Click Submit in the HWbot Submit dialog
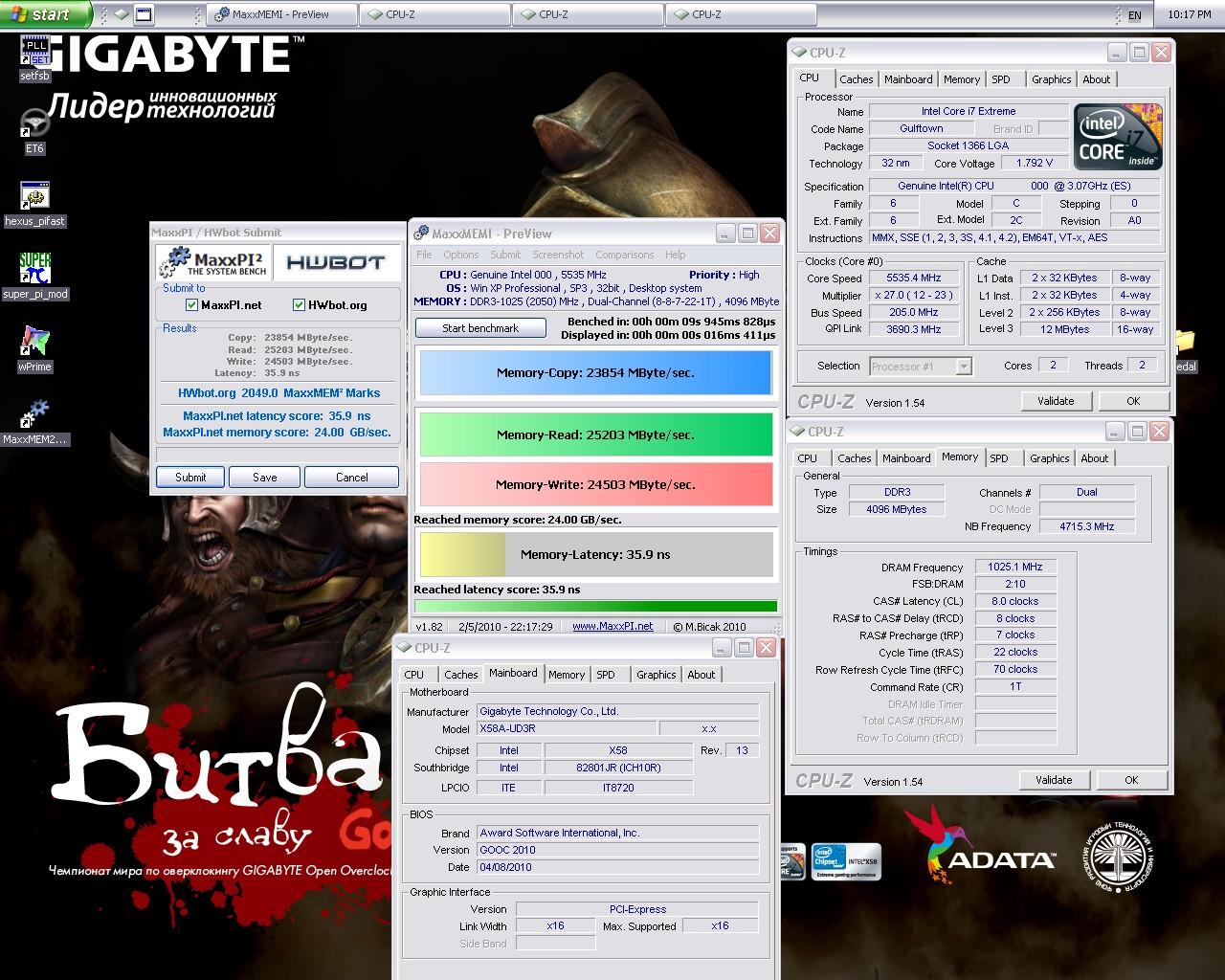This screenshot has width=1225, height=980. coord(189,478)
